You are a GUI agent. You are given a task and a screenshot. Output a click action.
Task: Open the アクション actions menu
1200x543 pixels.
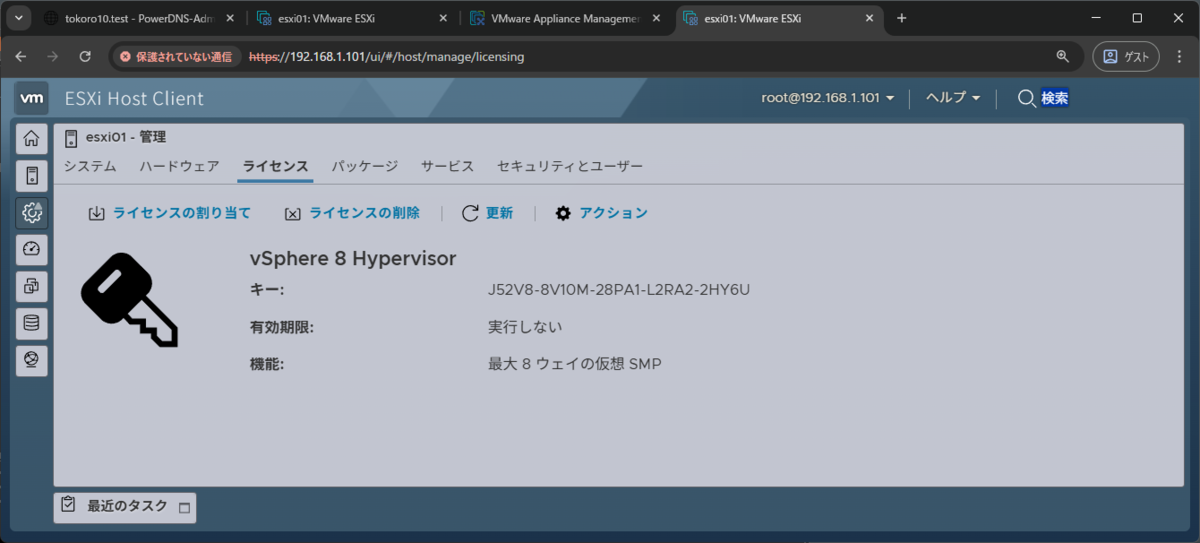click(x=601, y=213)
